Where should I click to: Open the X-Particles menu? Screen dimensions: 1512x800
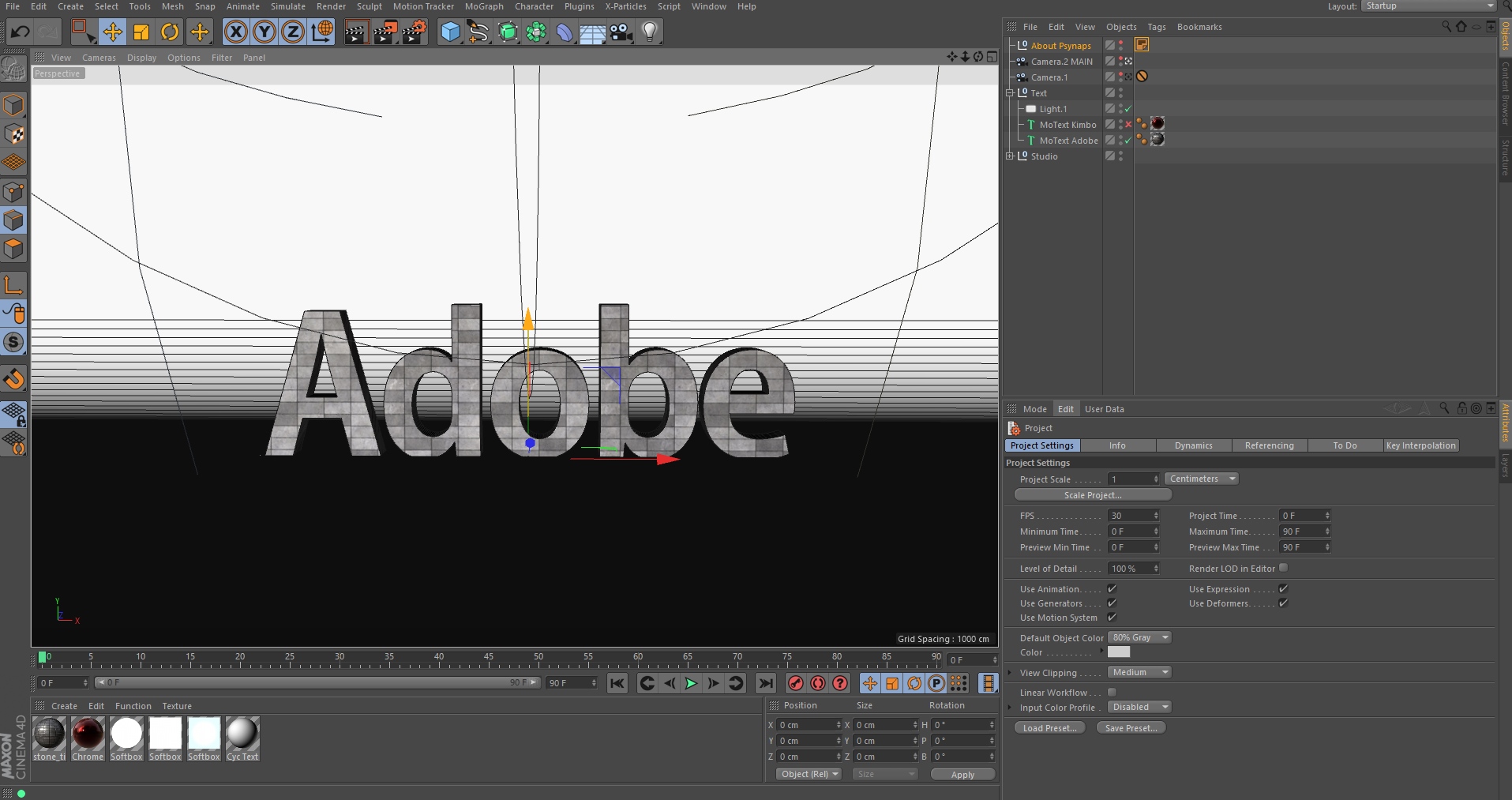coord(625,6)
